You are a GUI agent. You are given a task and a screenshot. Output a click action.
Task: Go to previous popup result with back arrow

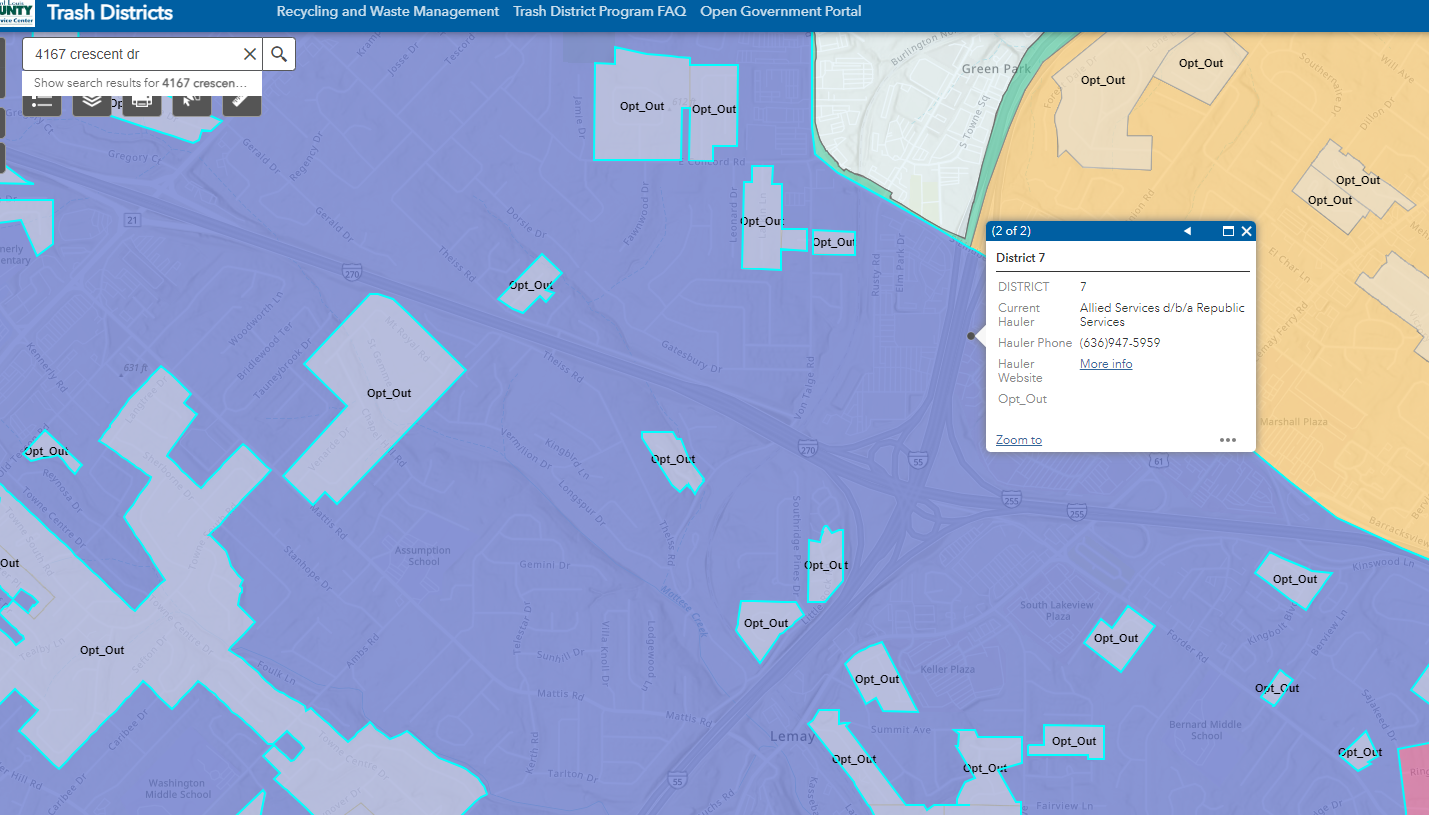pos(1187,231)
